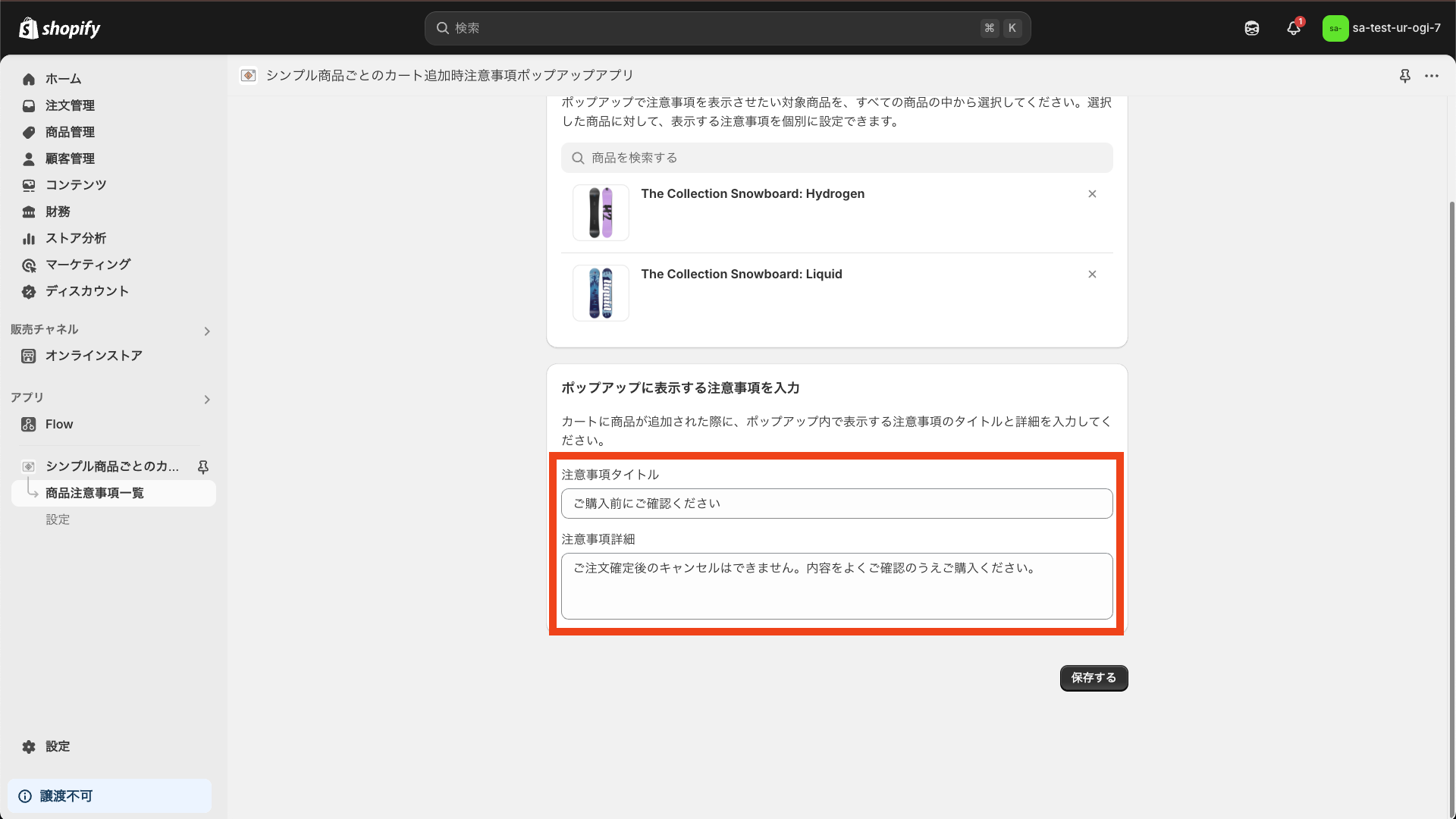
Task: Open the app's 設定 page
Action: (58, 519)
